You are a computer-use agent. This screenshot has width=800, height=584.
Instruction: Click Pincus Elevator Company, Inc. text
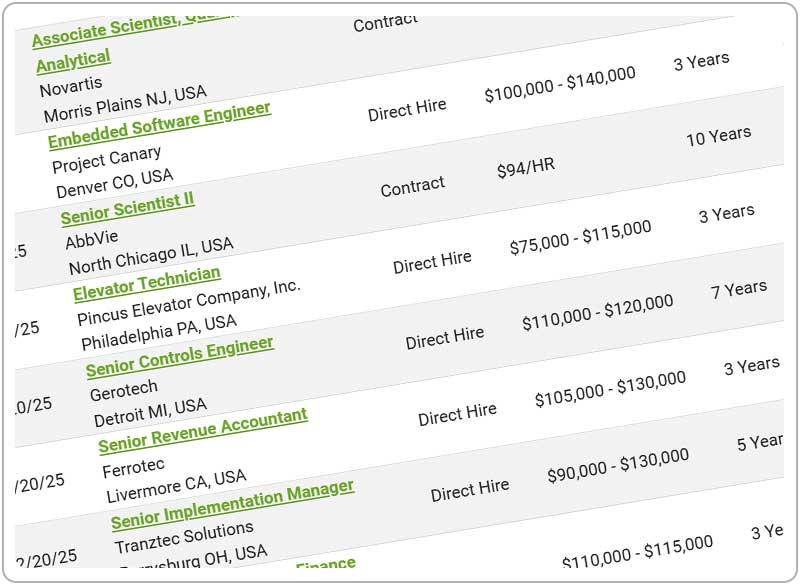[x=188, y=303]
